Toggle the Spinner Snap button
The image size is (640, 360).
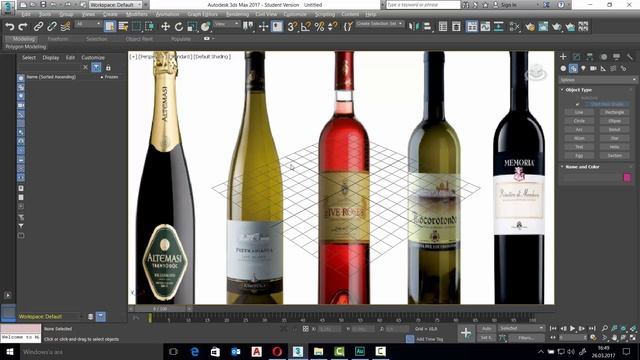pos(333,27)
